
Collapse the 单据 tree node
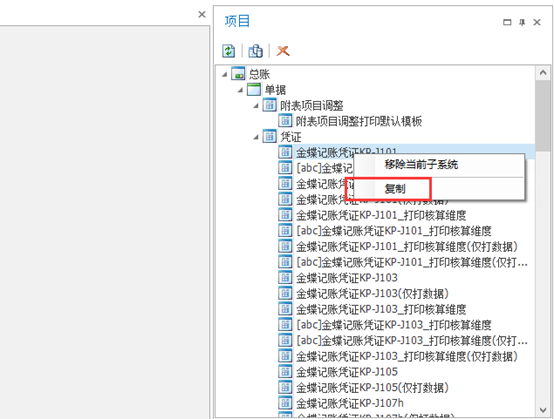pos(240,90)
